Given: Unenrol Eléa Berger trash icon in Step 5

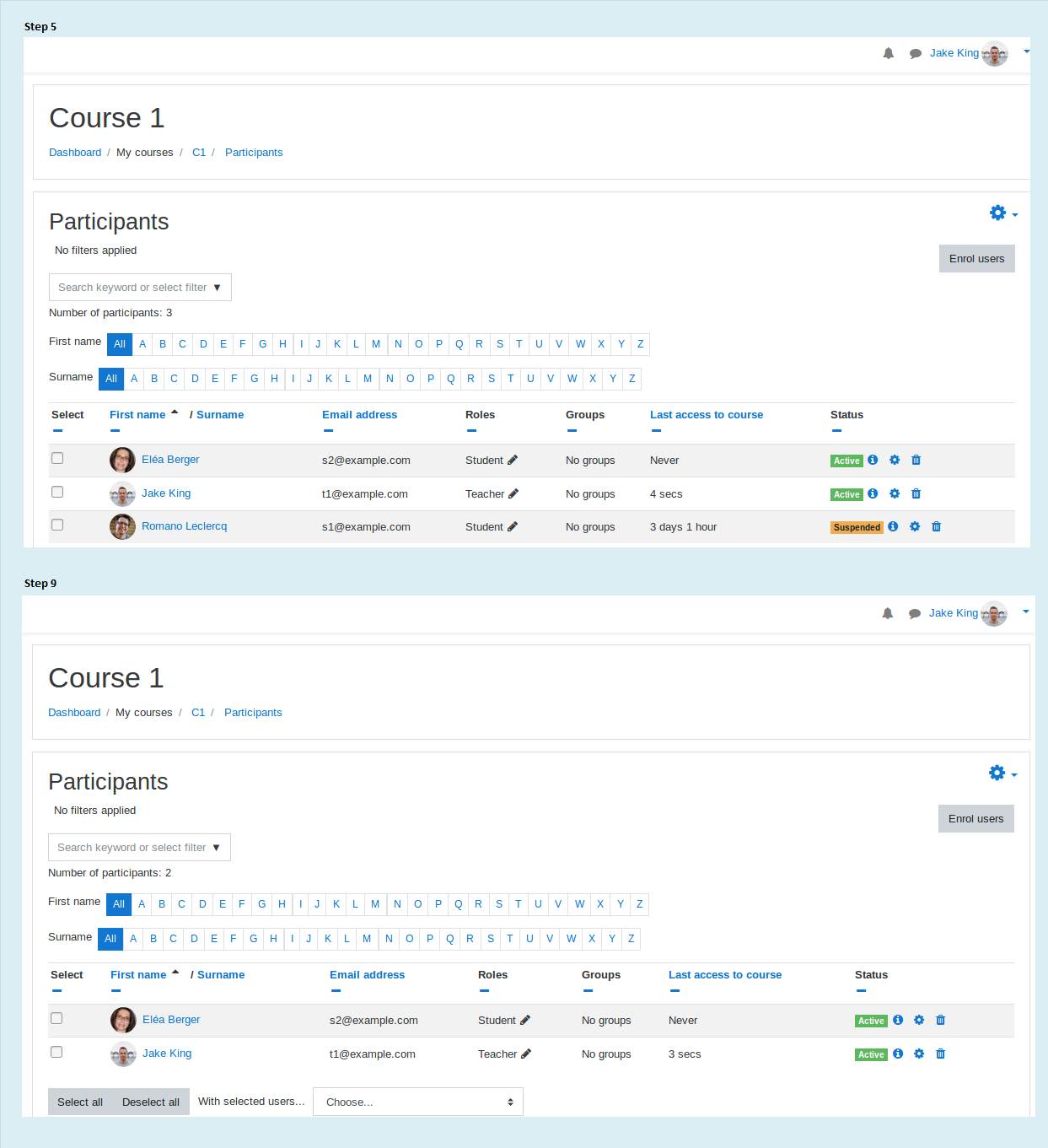Looking at the screenshot, I should pos(916,460).
